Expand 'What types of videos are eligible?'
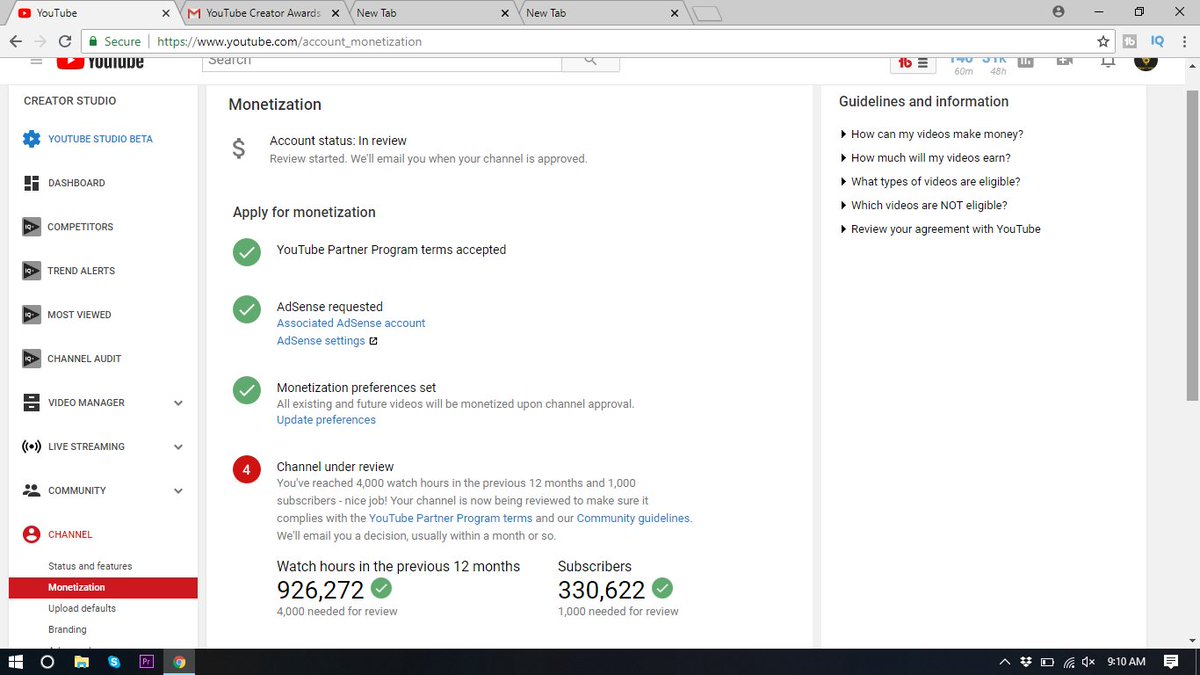The image size is (1200, 675). coord(930,182)
